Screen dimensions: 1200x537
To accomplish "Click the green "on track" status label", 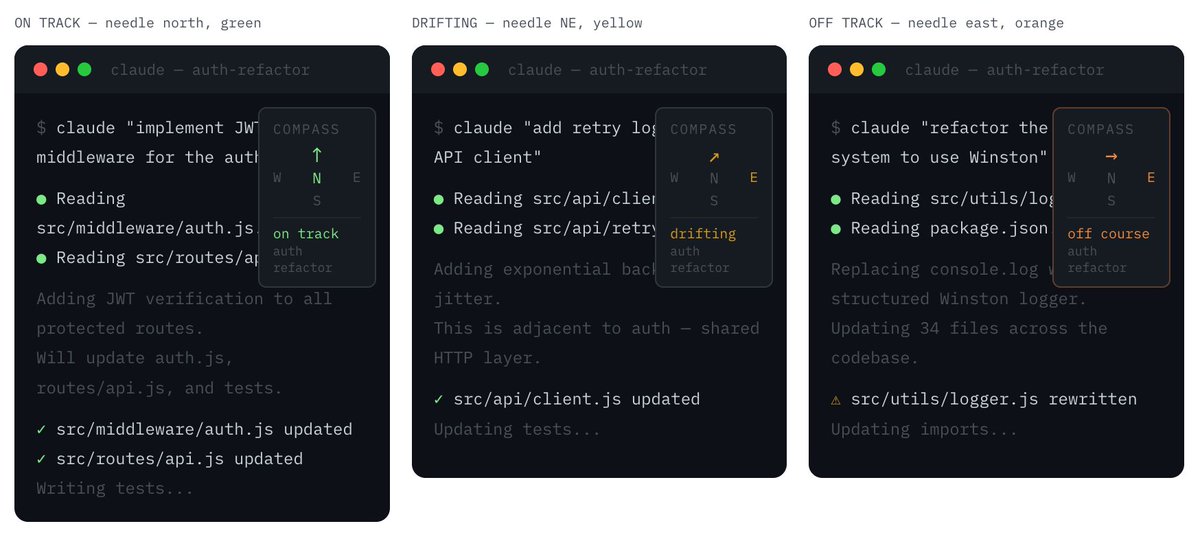I will pos(305,234).
